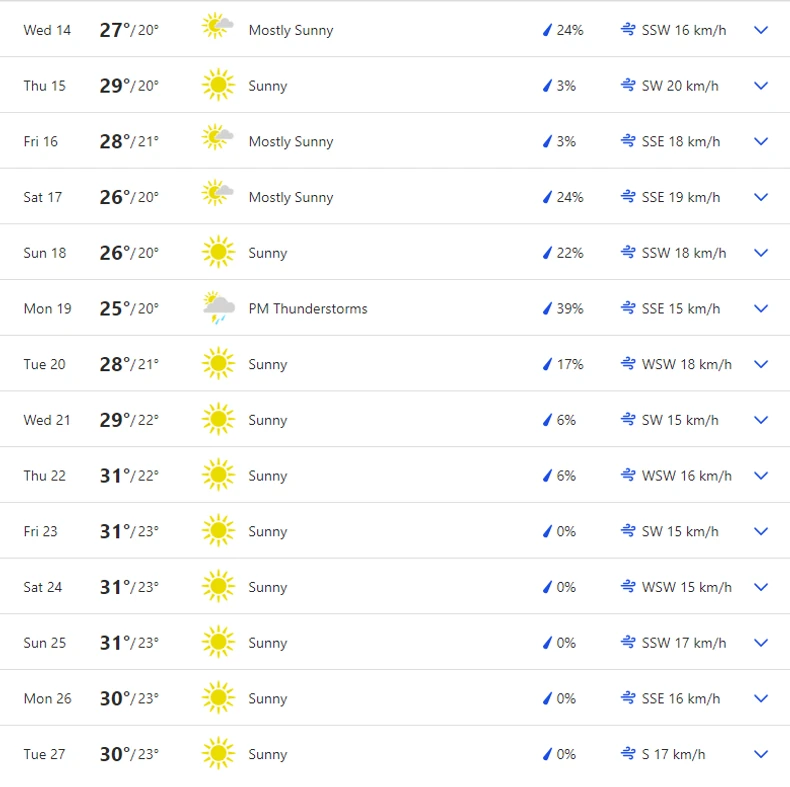Viewport: 790px width, 787px height.
Task: Click the thunderstorm icon on Mon 19
Action: pyautogui.click(x=218, y=308)
